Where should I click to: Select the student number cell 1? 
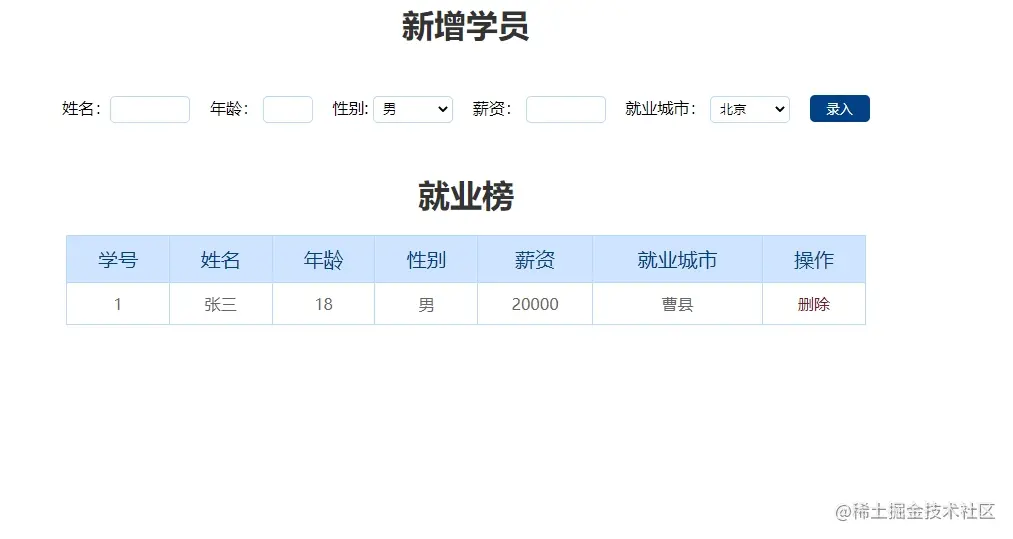[x=118, y=304]
